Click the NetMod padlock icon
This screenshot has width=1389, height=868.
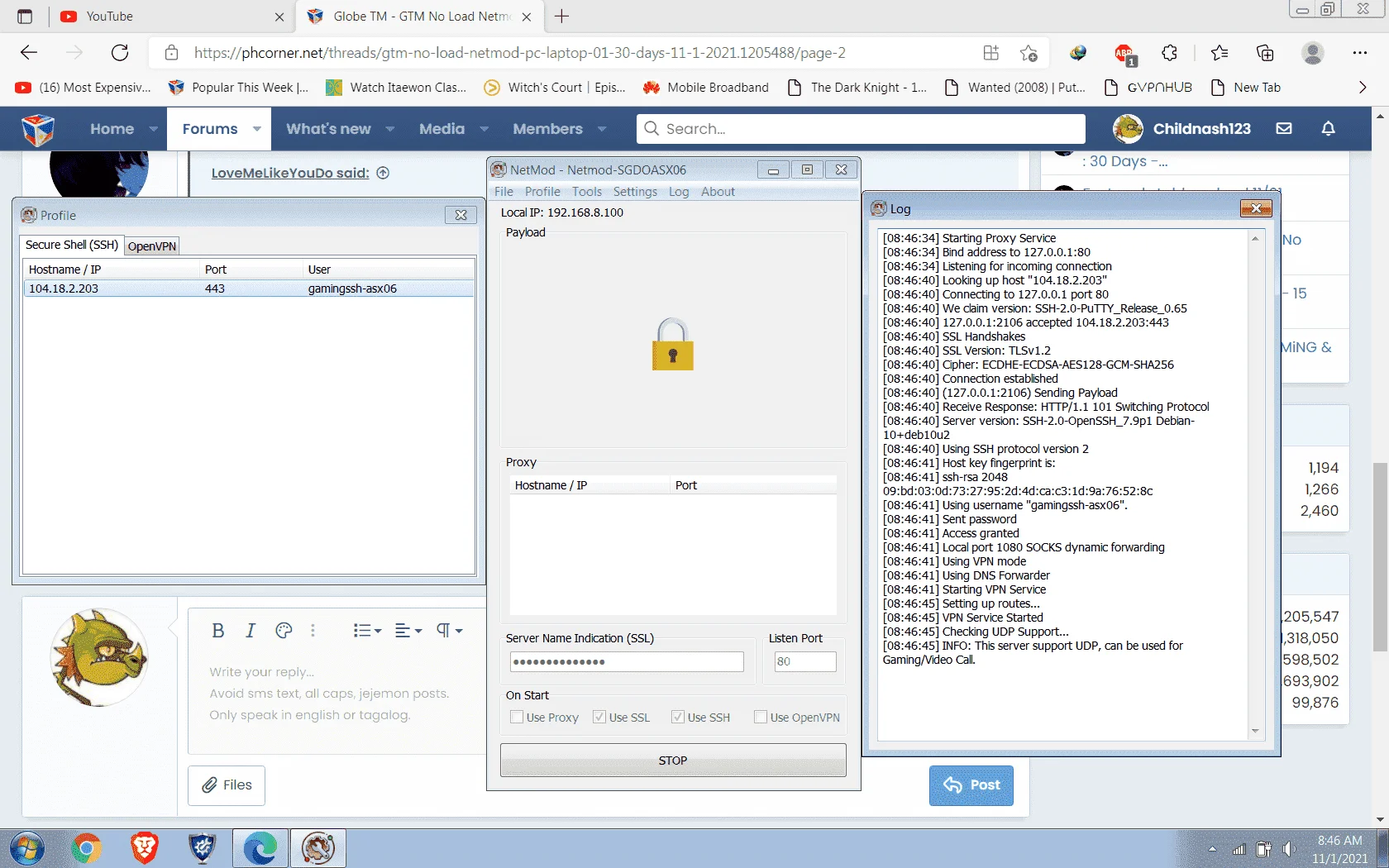tap(672, 344)
